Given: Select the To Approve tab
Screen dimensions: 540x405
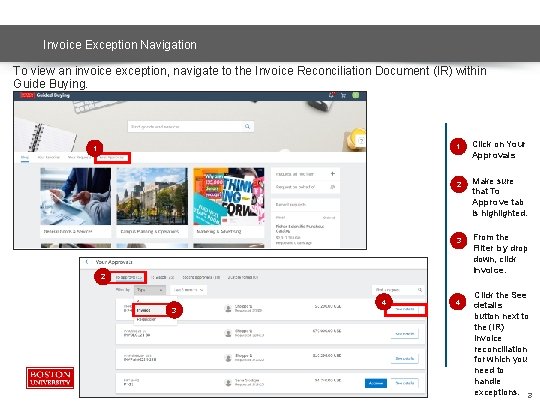Looking at the screenshot, I should click(x=128, y=277).
